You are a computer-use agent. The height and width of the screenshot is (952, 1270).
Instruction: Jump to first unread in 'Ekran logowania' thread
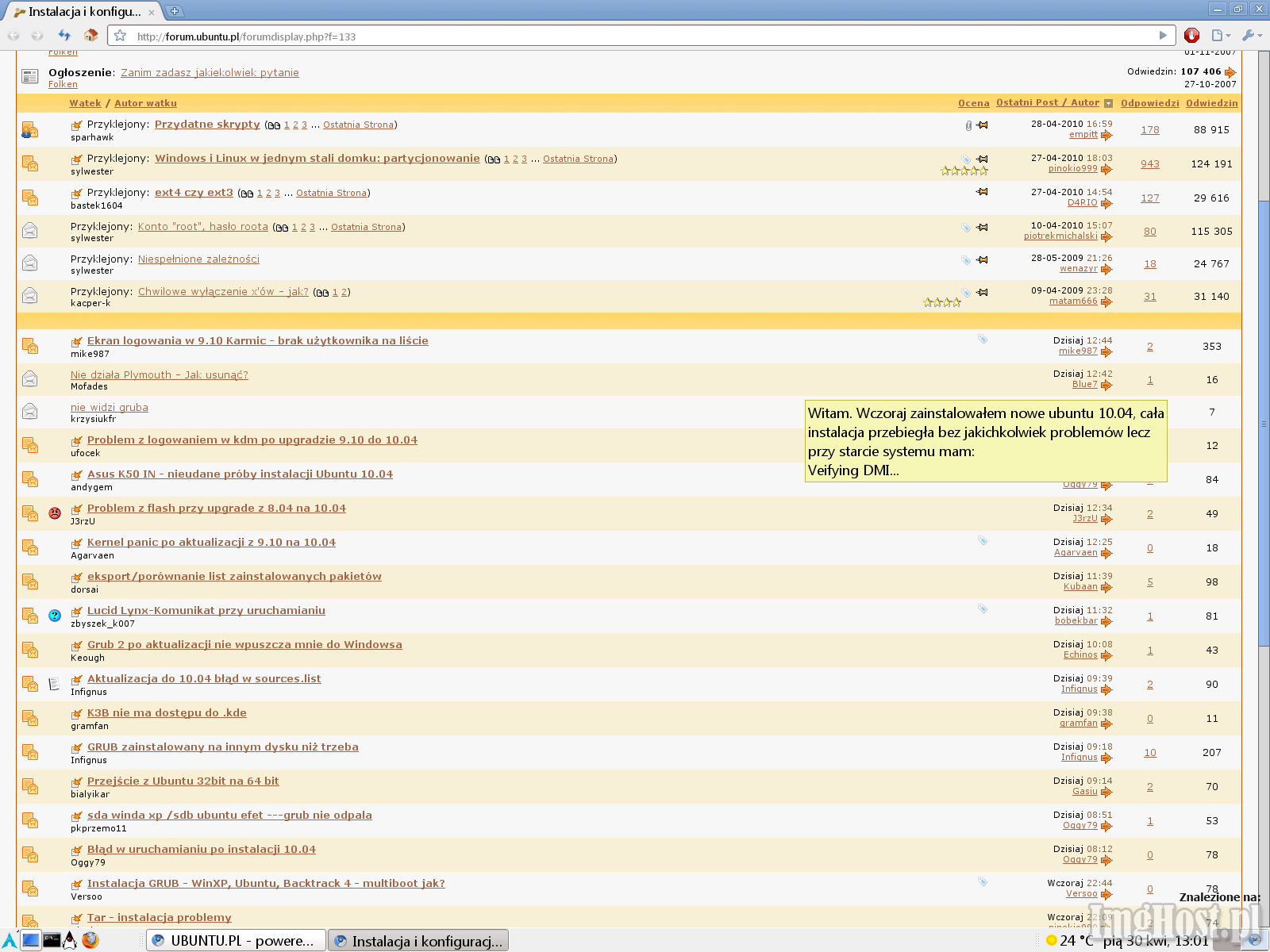coord(77,341)
